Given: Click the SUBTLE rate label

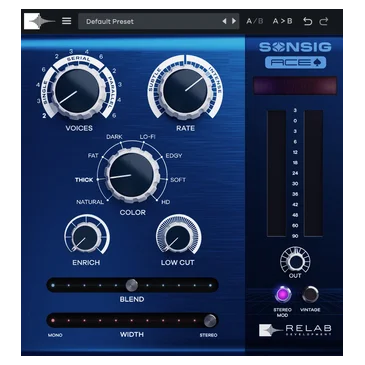Looking at the screenshot, I should pyautogui.click(x=154, y=80).
